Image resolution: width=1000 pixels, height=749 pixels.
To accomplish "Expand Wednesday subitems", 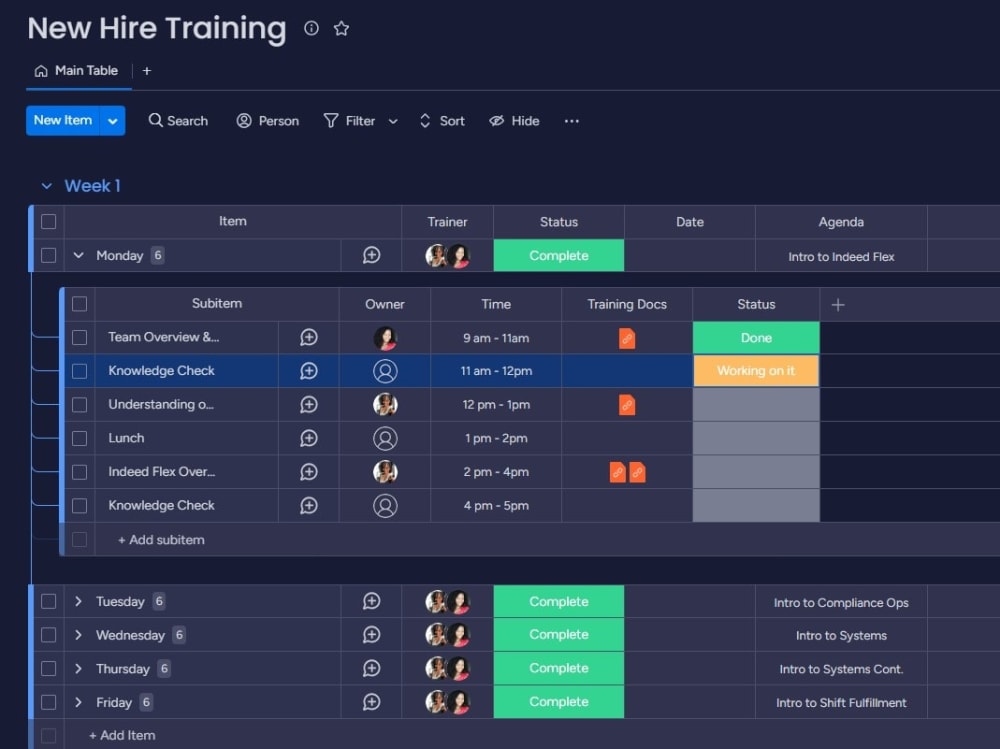I will point(78,635).
